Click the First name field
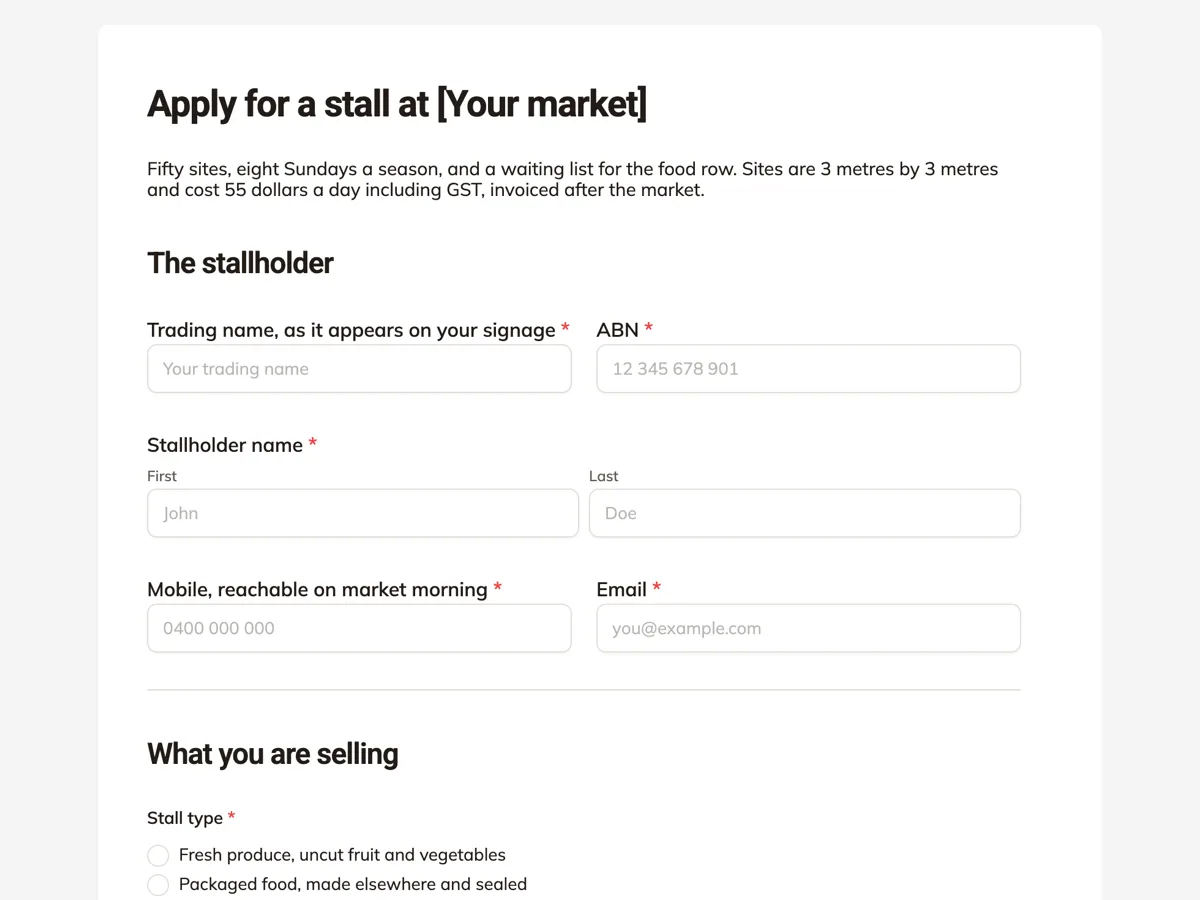 (363, 513)
